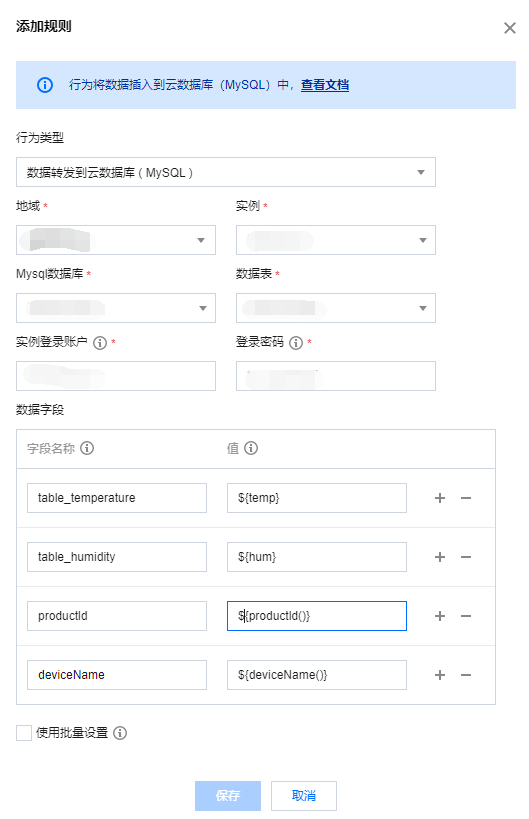
Task: Click info icon next to 值 header
Action: click(251, 448)
